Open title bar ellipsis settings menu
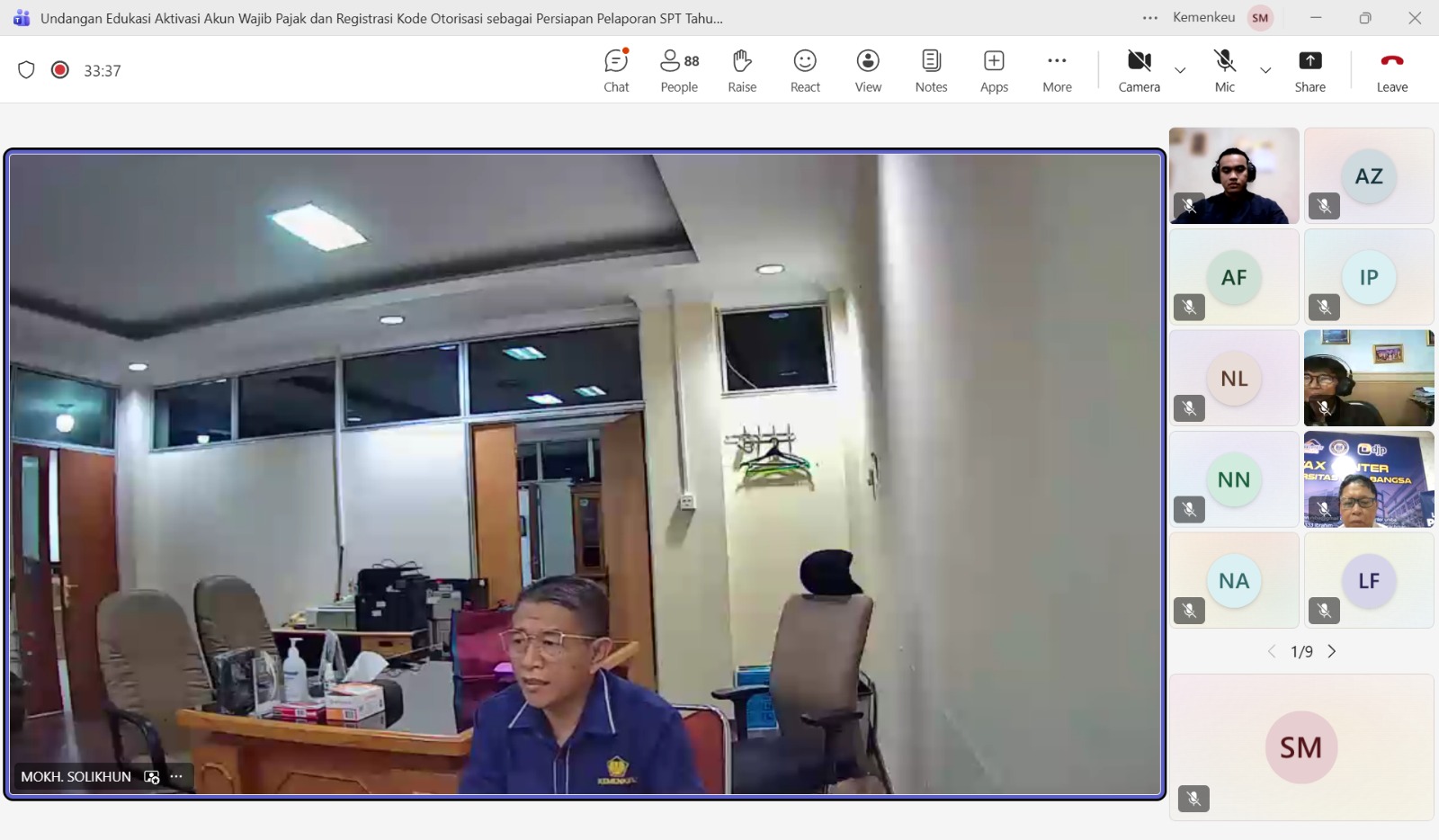The image size is (1439, 840). [x=1149, y=18]
